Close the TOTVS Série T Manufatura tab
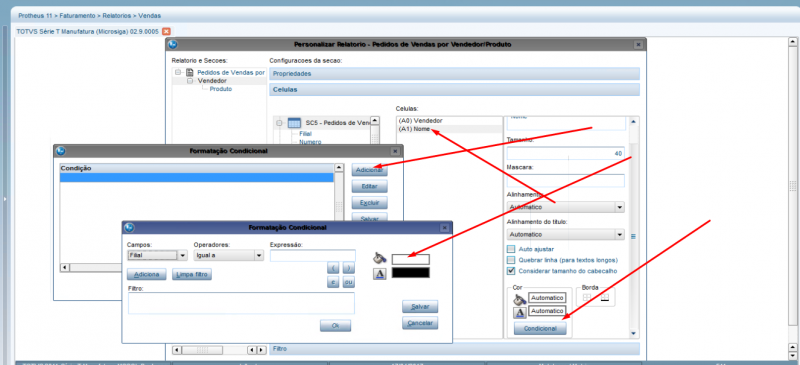800x365 pixels. (x=166, y=31)
